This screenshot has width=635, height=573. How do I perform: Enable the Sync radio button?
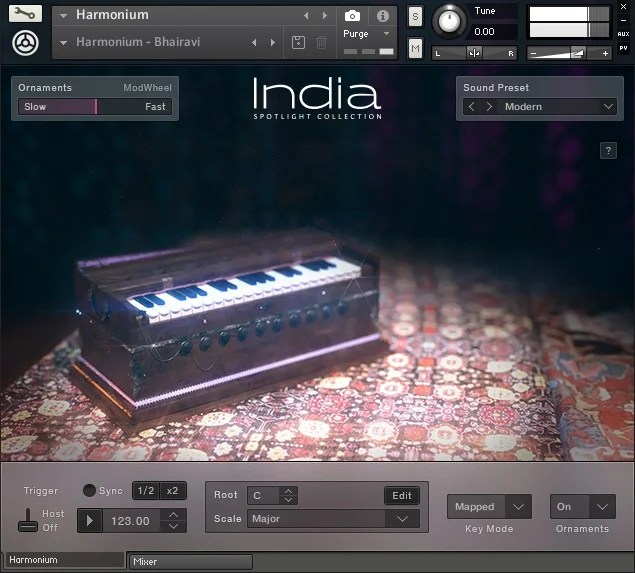click(89, 490)
